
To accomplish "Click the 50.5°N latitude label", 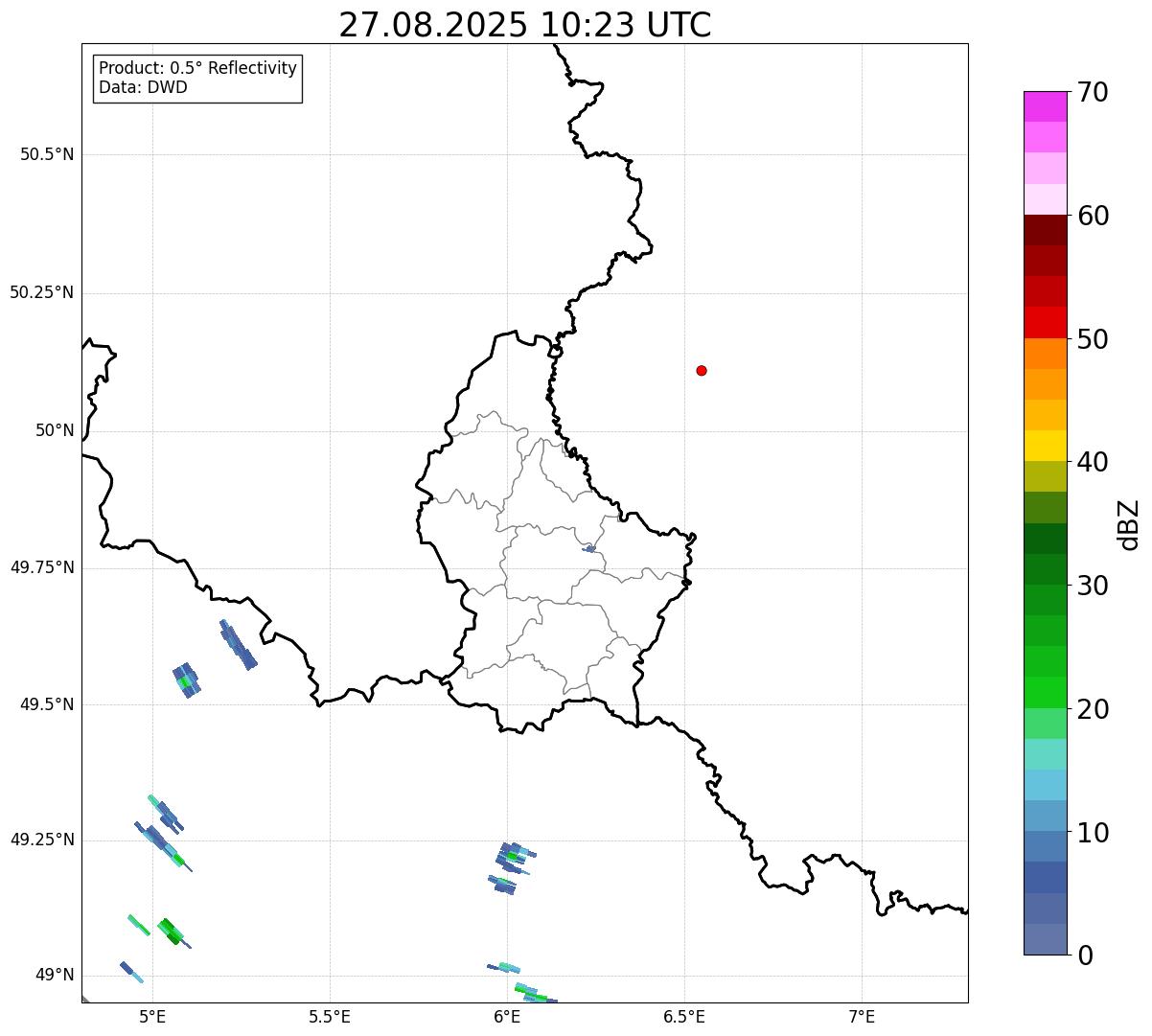I will [47, 154].
